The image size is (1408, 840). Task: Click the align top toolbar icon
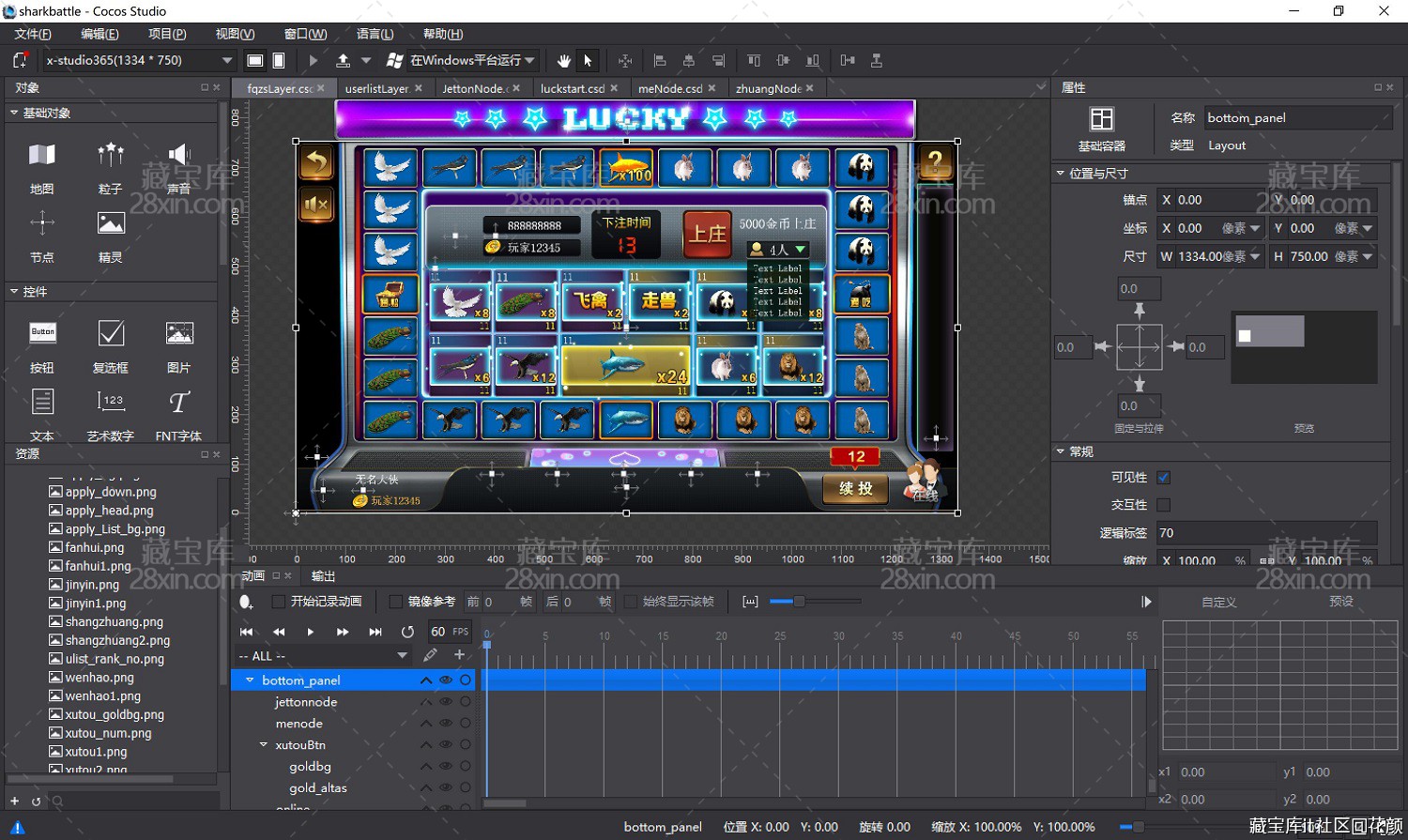pyautogui.click(x=754, y=60)
